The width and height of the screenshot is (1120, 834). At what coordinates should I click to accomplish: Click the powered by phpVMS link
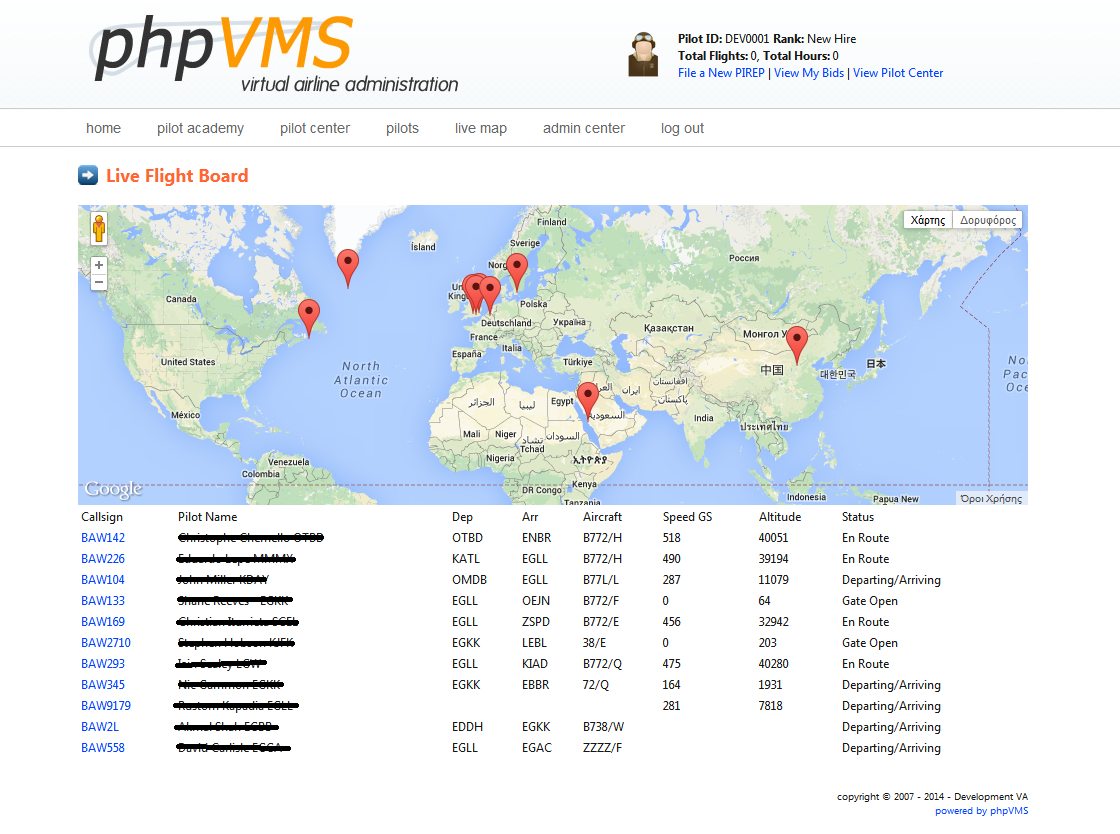[x=981, y=811]
